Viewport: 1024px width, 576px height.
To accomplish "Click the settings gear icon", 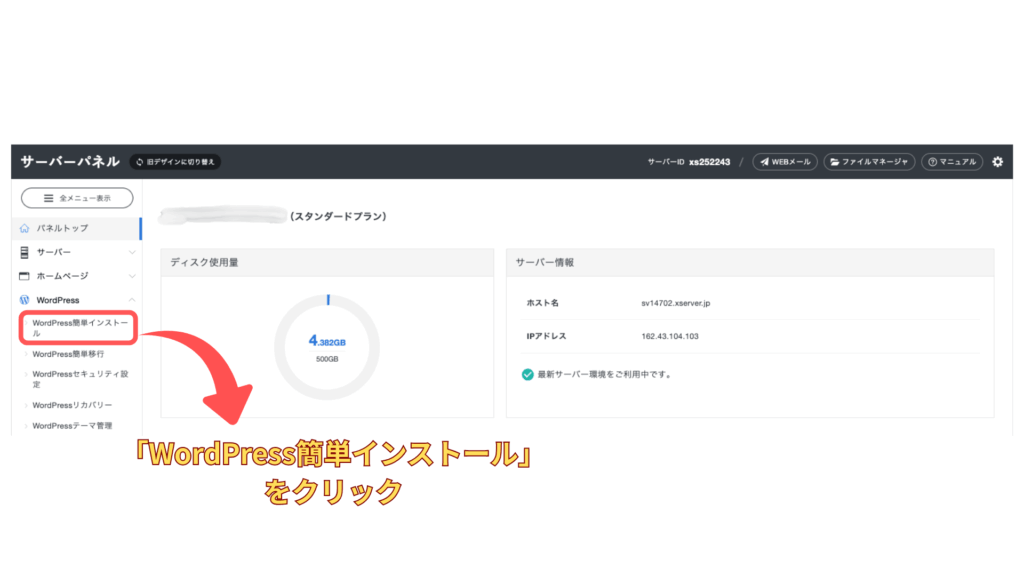I will click(997, 162).
